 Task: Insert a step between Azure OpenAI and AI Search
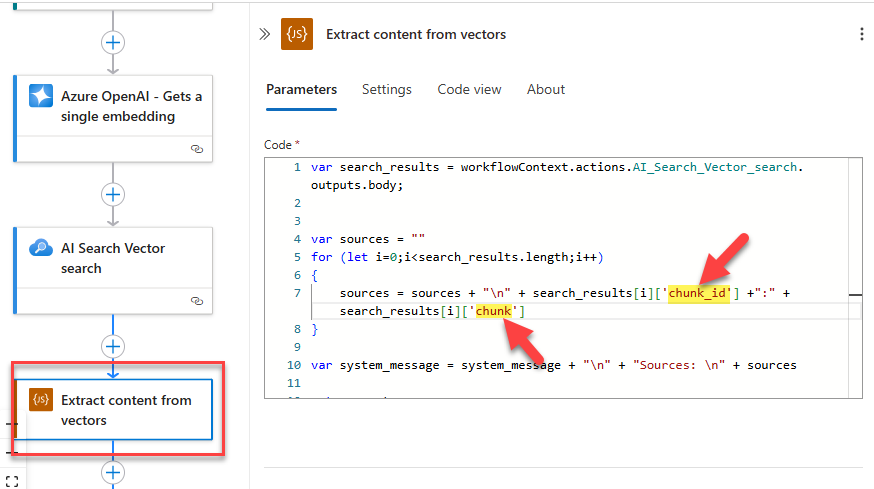click(x=113, y=194)
